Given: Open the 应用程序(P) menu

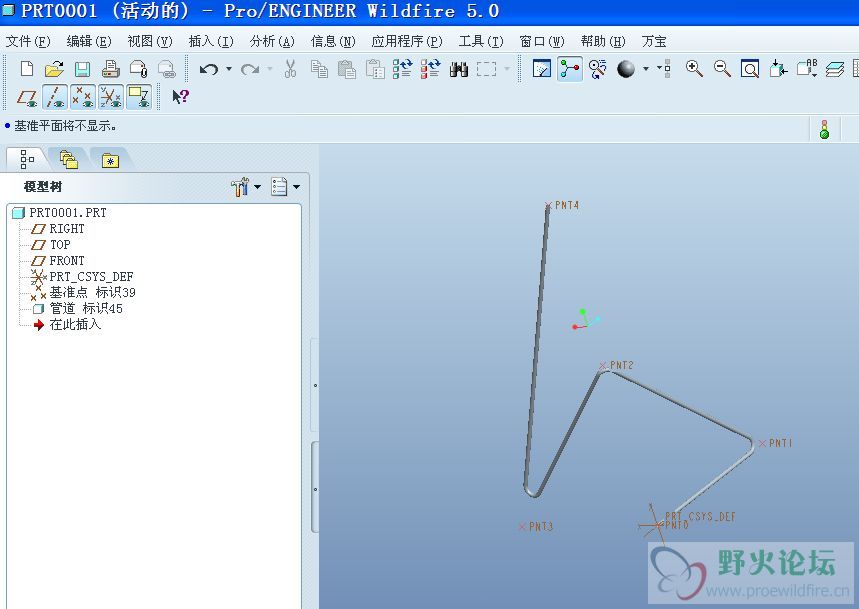Looking at the screenshot, I should tap(407, 41).
